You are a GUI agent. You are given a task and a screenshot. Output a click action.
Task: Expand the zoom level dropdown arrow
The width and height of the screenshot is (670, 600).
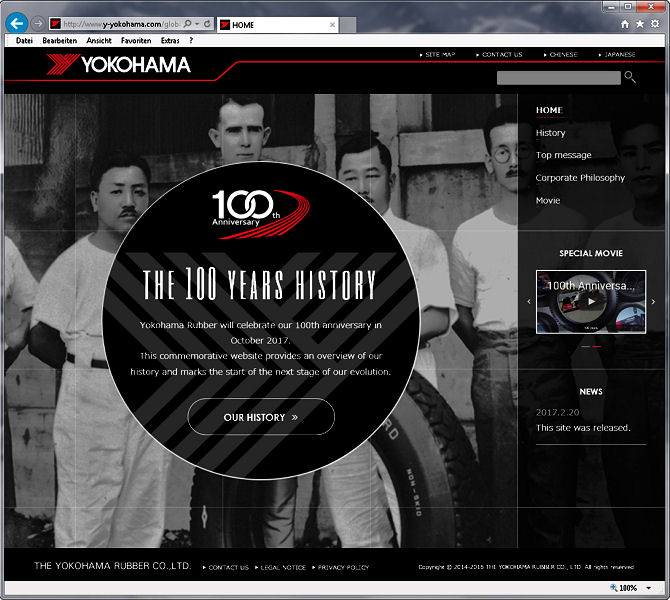click(x=649, y=588)
